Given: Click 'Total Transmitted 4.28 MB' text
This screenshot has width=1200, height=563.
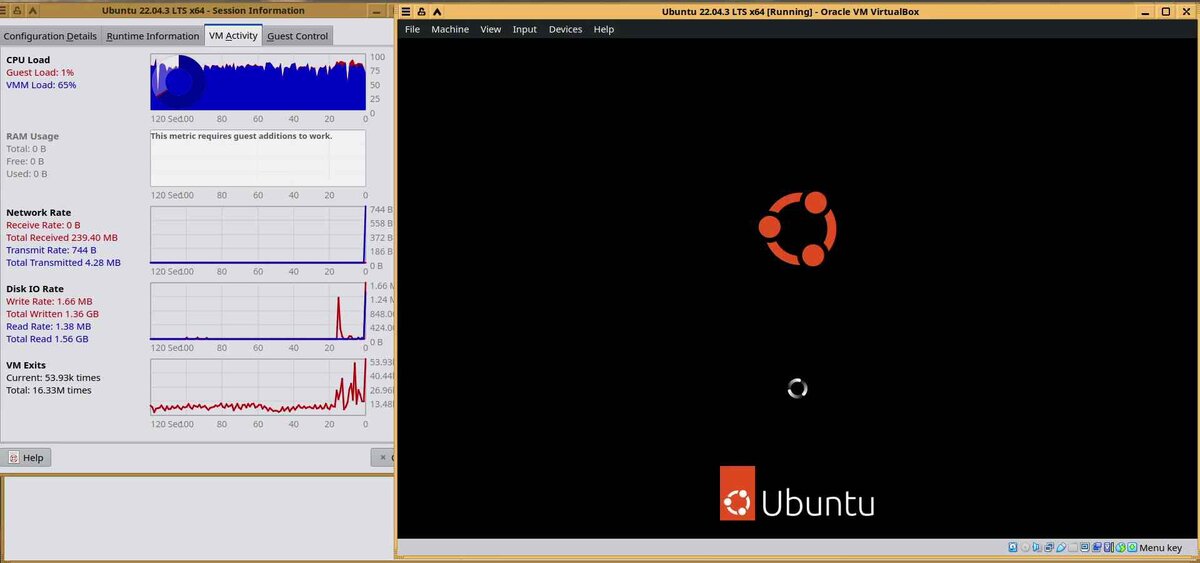Looking at the screenshot, I should [x=63, y=263].
